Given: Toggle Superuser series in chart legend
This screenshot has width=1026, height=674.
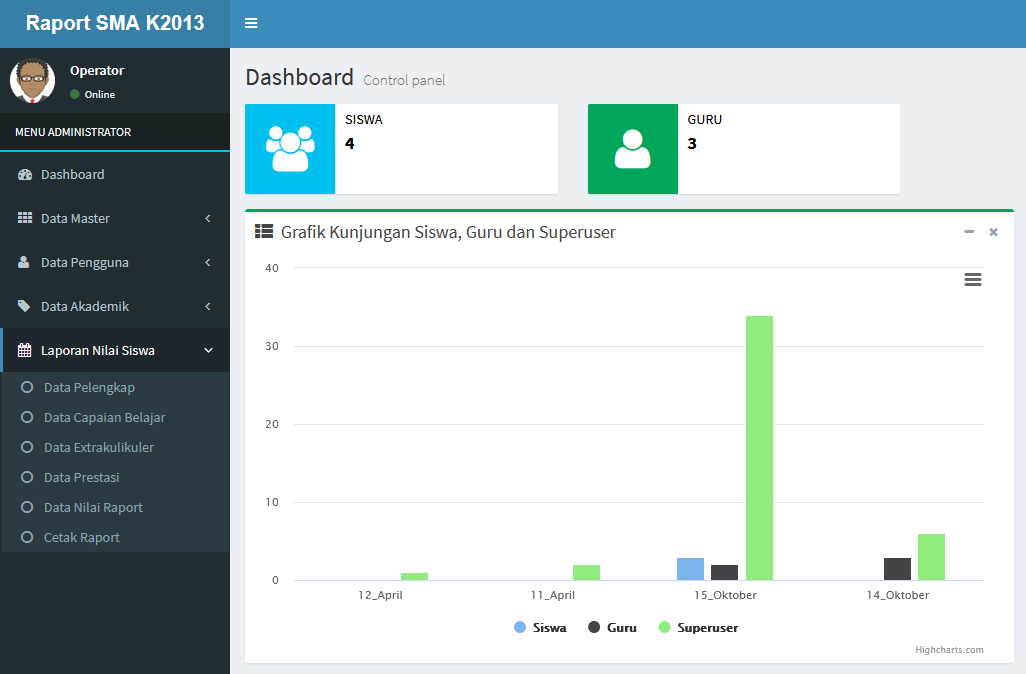Looking at the screenshot, I should (x=698, y=628).
